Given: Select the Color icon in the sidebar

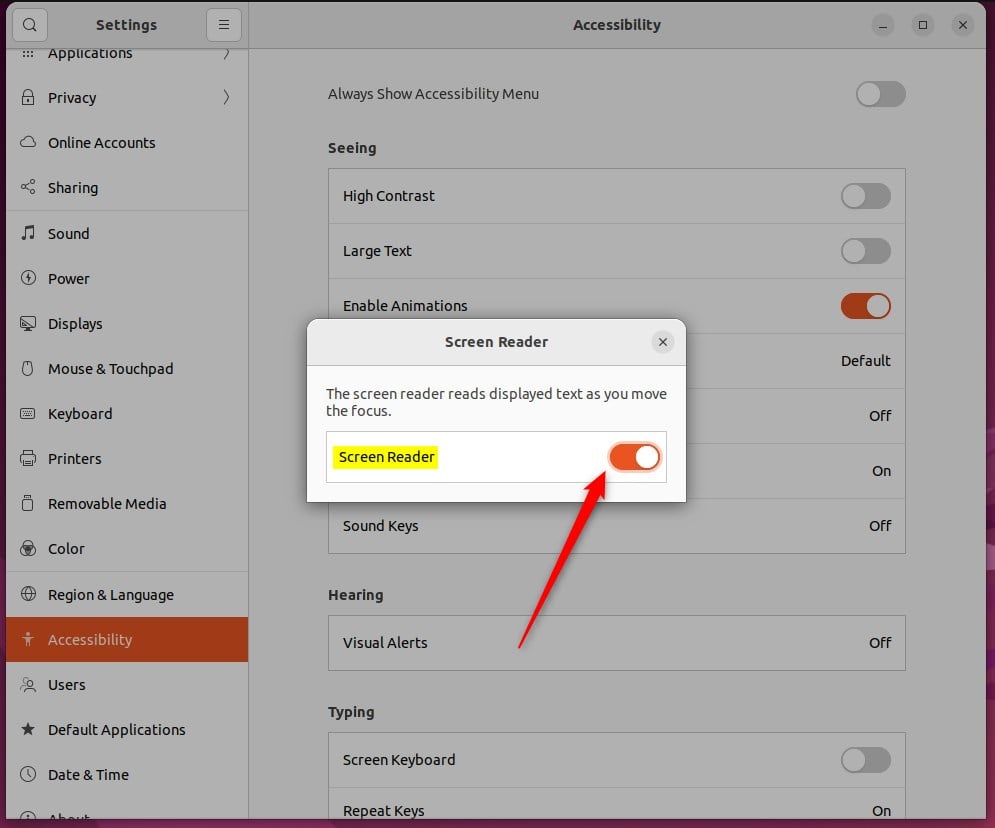Looking at the screenshot, I should click(x=29, y=548).
